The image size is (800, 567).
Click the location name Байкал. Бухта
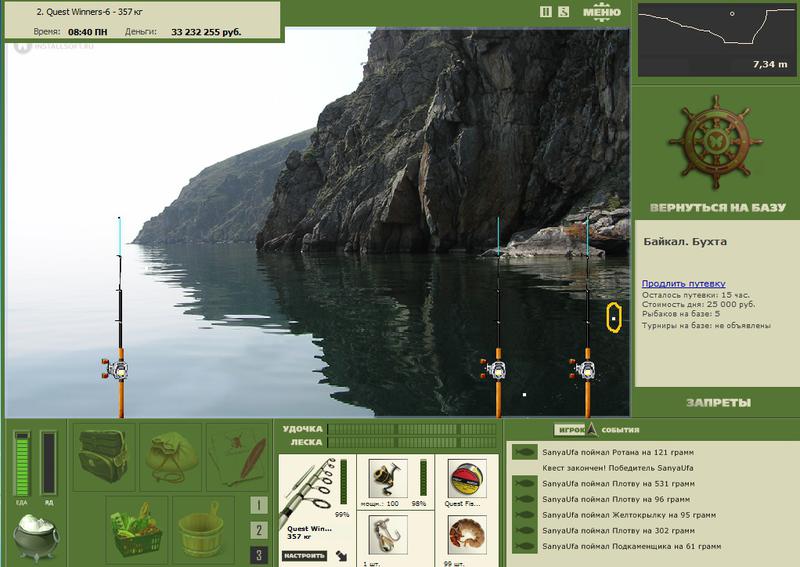tap(685, 242)
